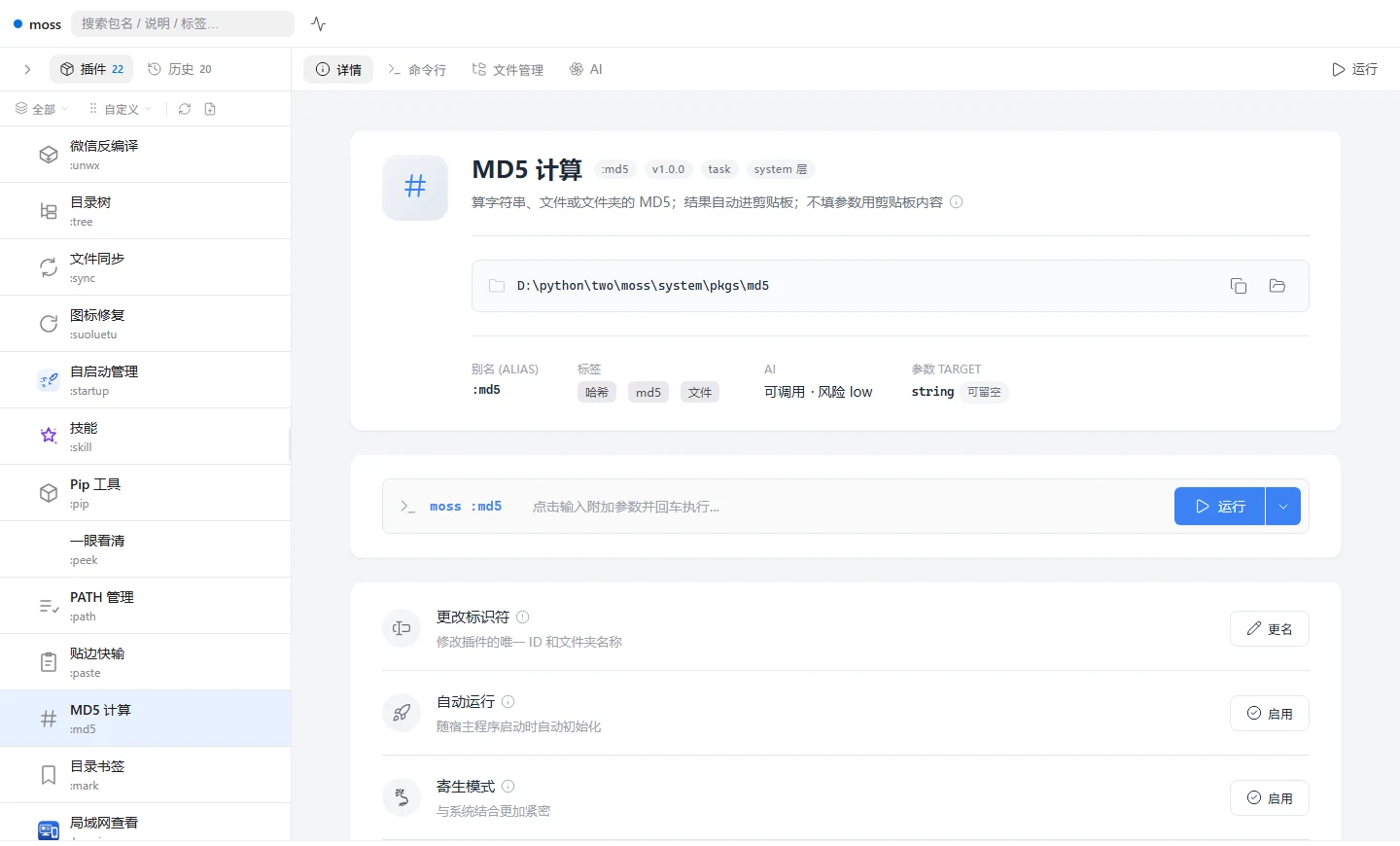Click the :md5 tag in the title
The width and height of the screenshot is (1400, 846).
(x=615, y=169)
